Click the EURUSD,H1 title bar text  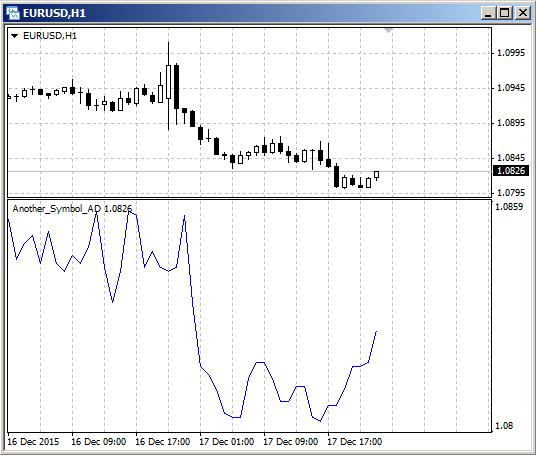[54, 13]
